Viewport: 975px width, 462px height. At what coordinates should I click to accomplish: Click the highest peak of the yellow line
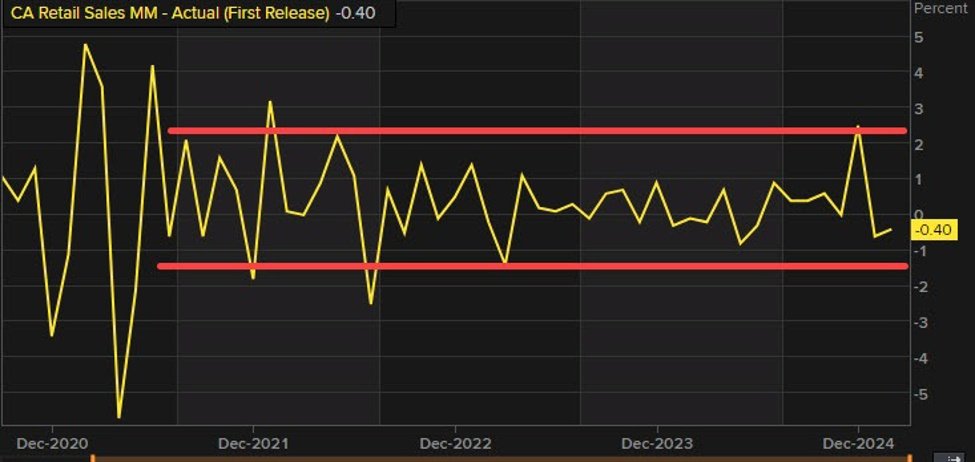tap(85, 44)
